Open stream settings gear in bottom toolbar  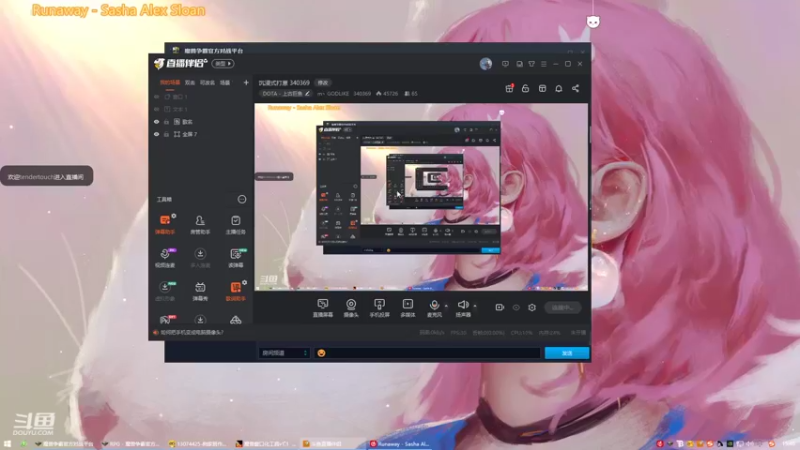(x=532, y=308)
